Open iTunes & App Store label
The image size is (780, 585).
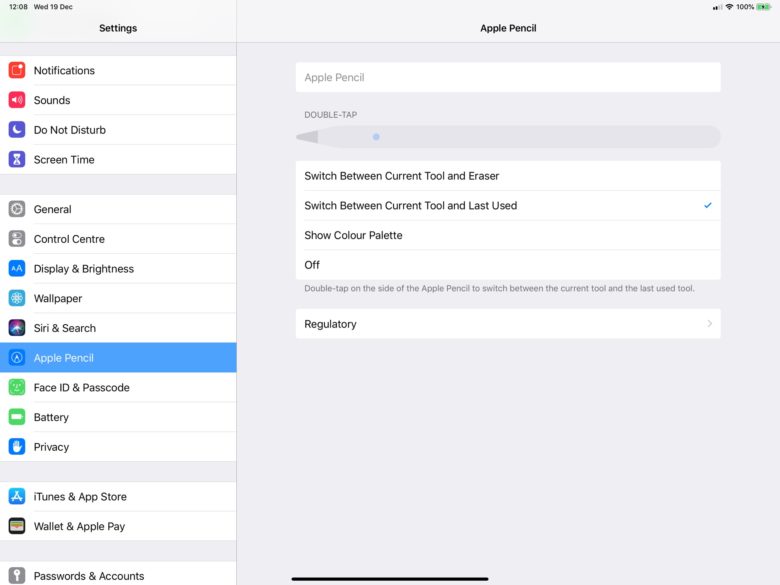click(80, 496)
